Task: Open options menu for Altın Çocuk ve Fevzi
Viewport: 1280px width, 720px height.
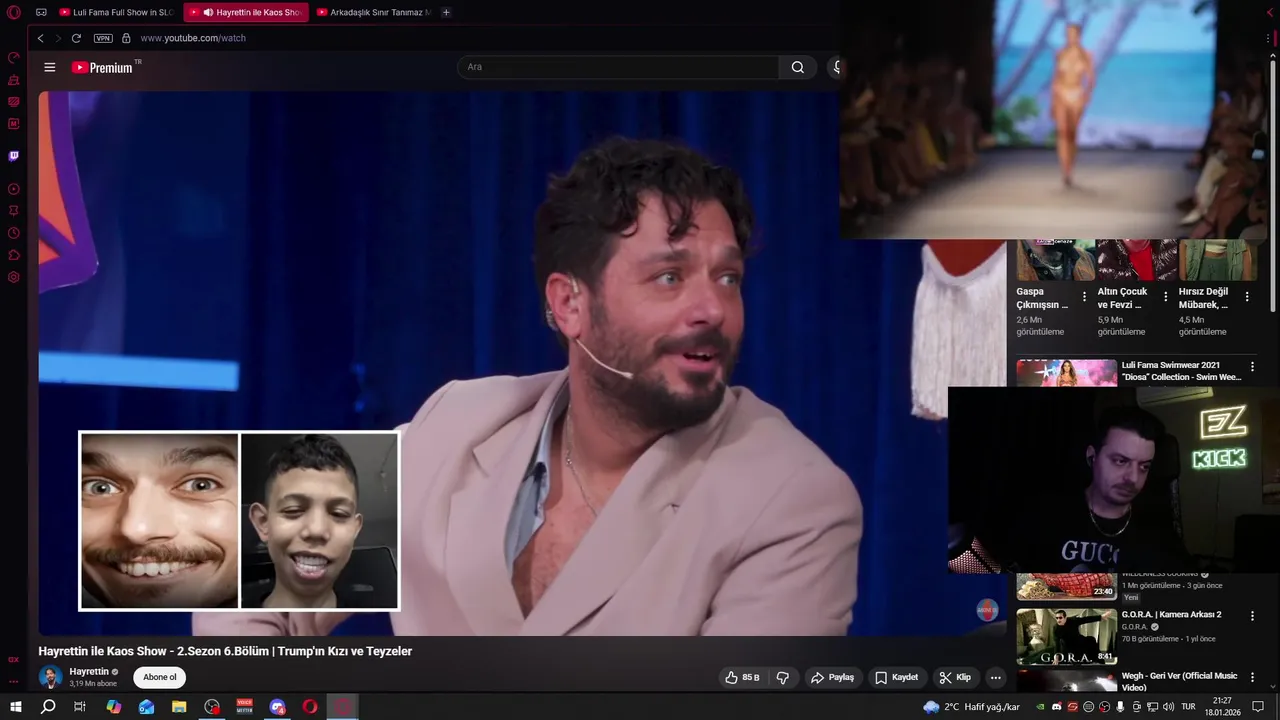Action: 1165,297
